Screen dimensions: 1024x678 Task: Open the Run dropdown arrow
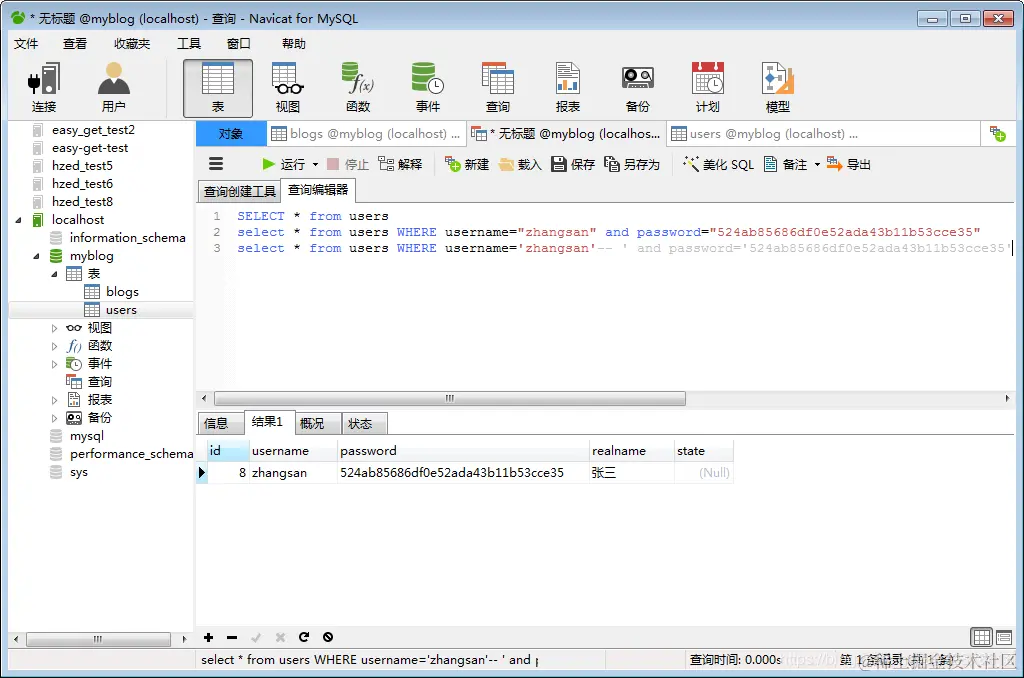click(315, 165)
